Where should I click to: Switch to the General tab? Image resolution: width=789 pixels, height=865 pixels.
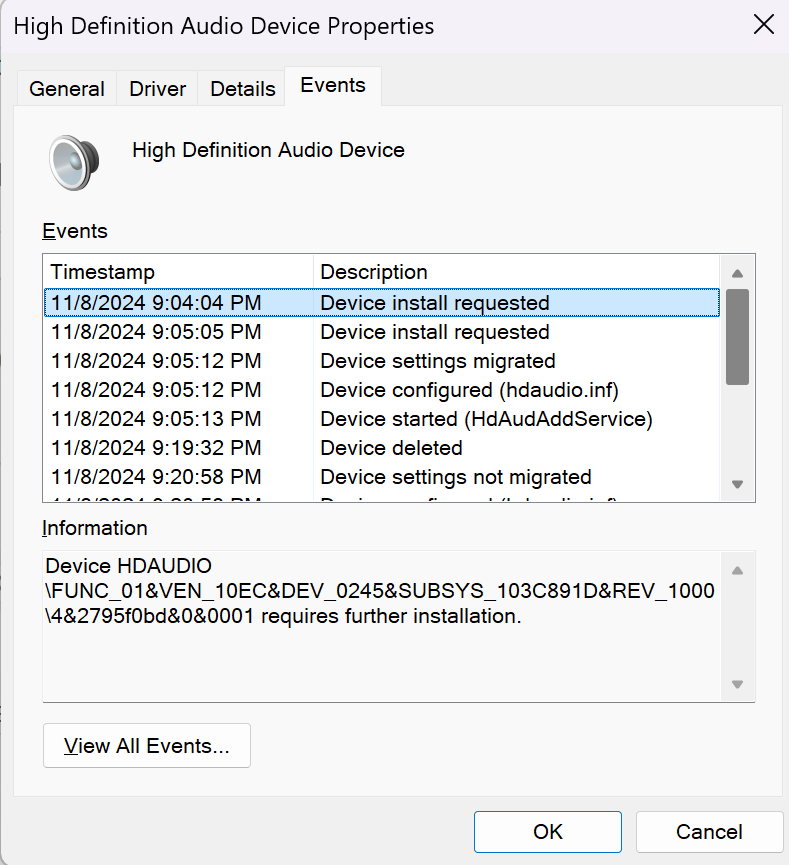(66, 89)
